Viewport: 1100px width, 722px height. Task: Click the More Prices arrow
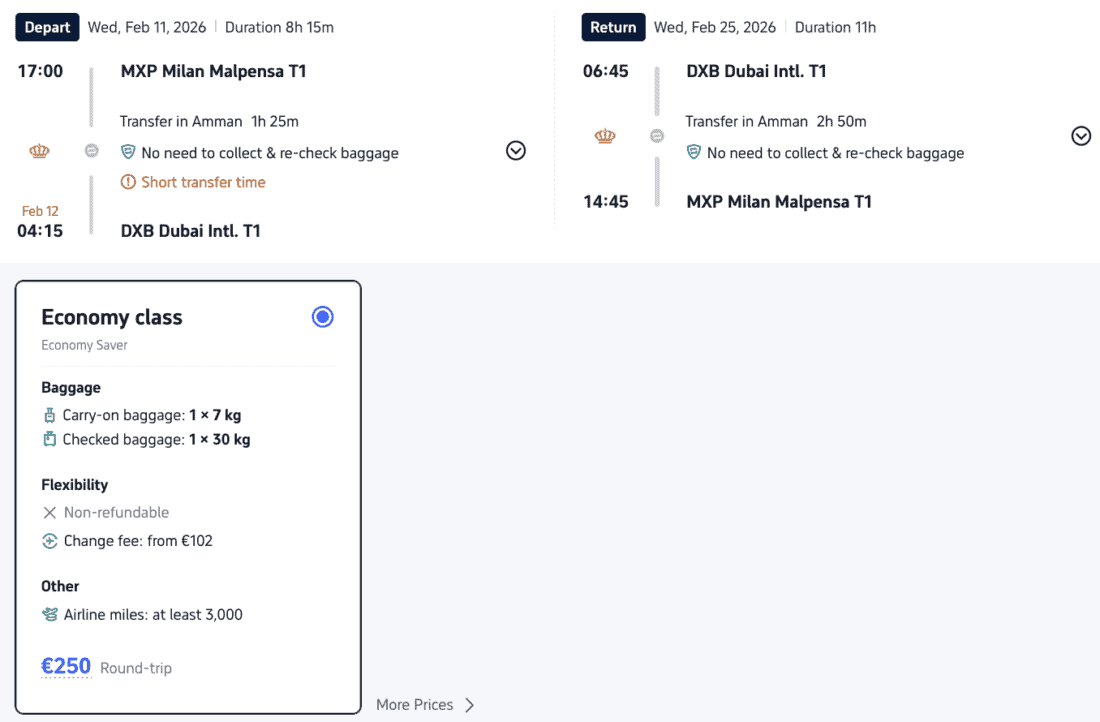(470, 705)
